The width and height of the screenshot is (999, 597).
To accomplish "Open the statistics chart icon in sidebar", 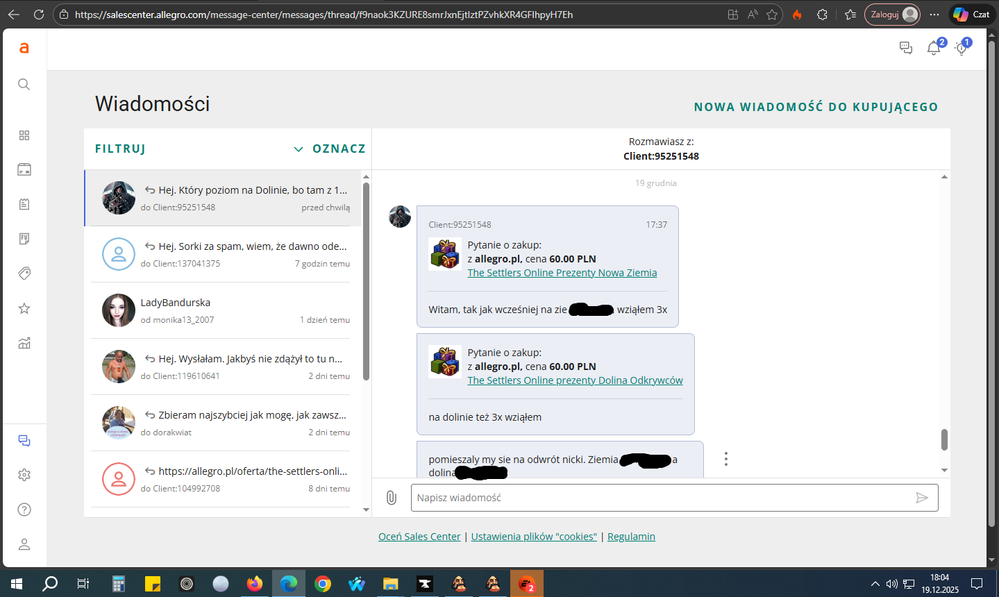I will click(24, 343).
